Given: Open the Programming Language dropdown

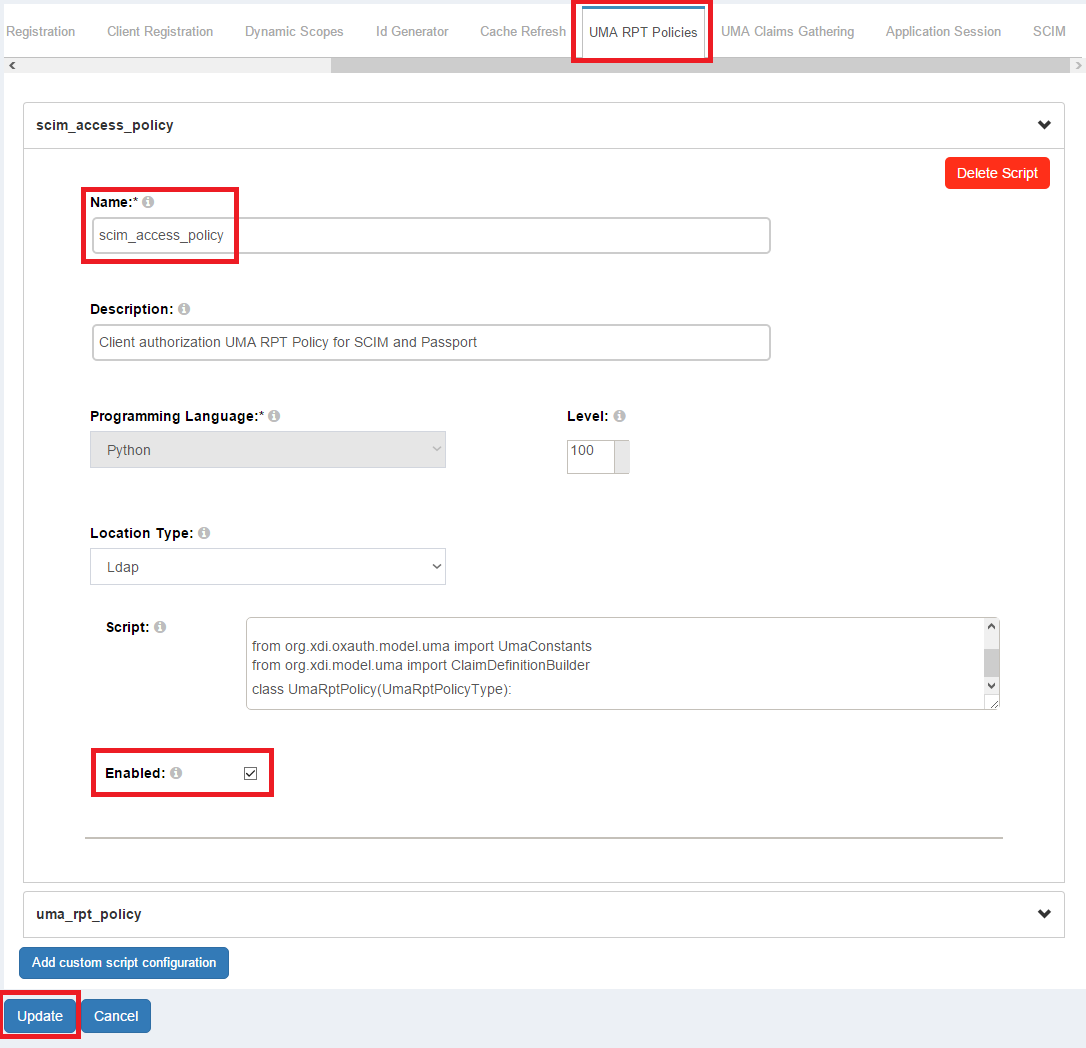Looking at the screenshot, I should pos(268,450).
